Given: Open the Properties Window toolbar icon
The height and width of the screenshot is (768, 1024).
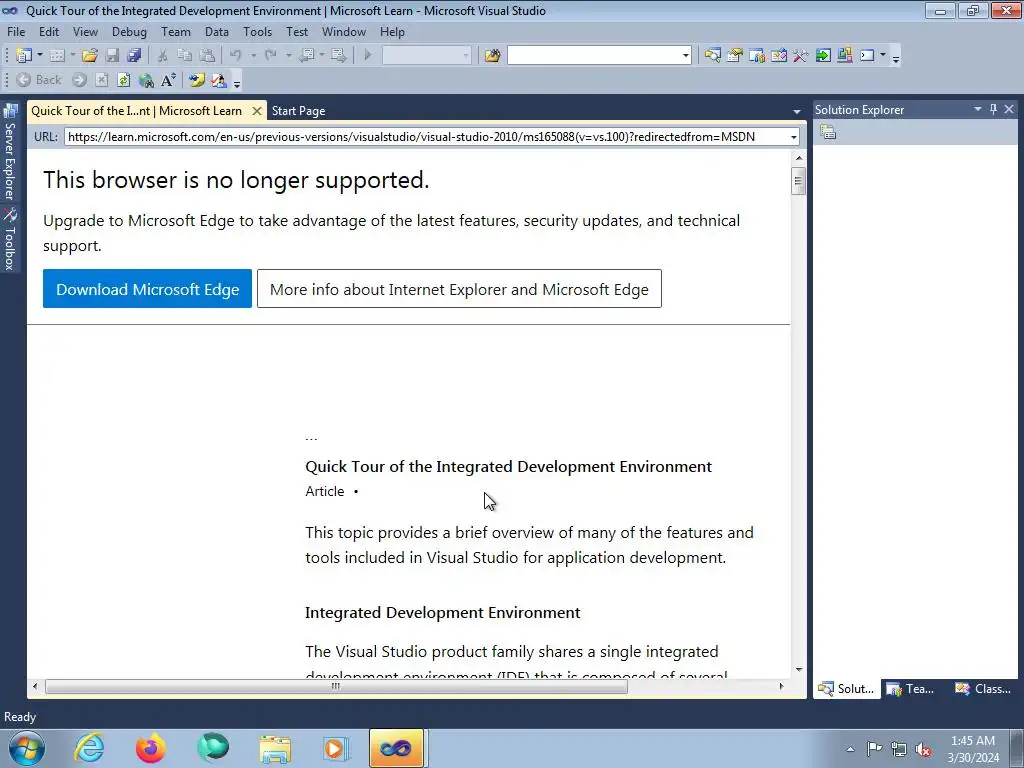Looking at the screenshot, I should [735, 56].
